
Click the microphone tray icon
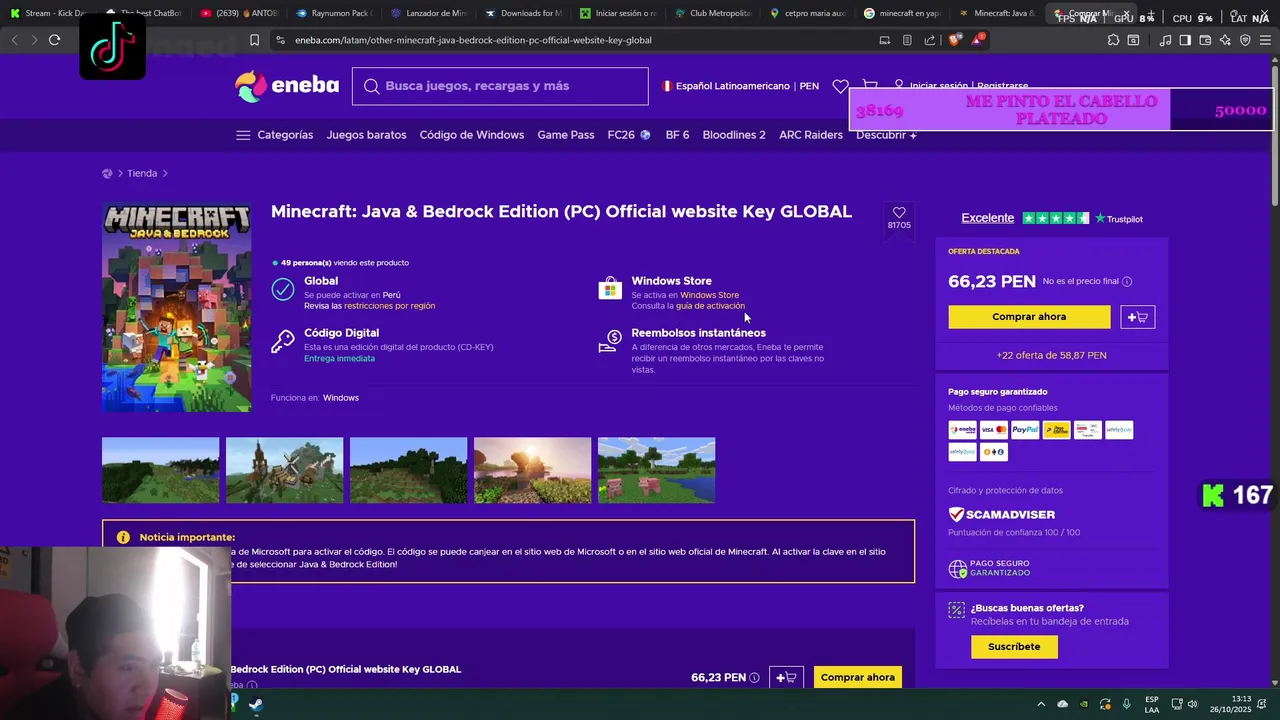[1127, 704]
